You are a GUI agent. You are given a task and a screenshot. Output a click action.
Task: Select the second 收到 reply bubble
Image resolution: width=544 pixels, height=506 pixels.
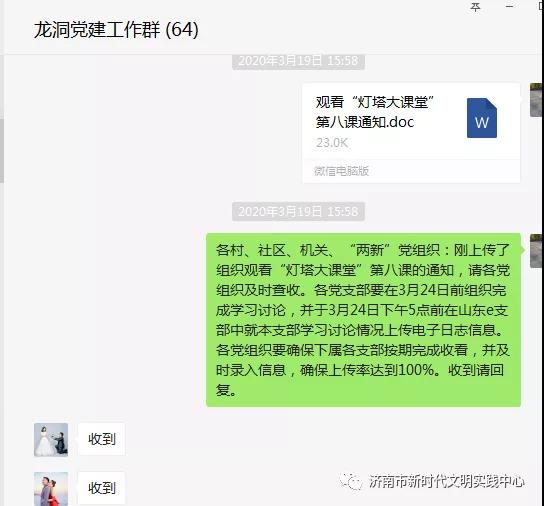click(x=101, y=488)
